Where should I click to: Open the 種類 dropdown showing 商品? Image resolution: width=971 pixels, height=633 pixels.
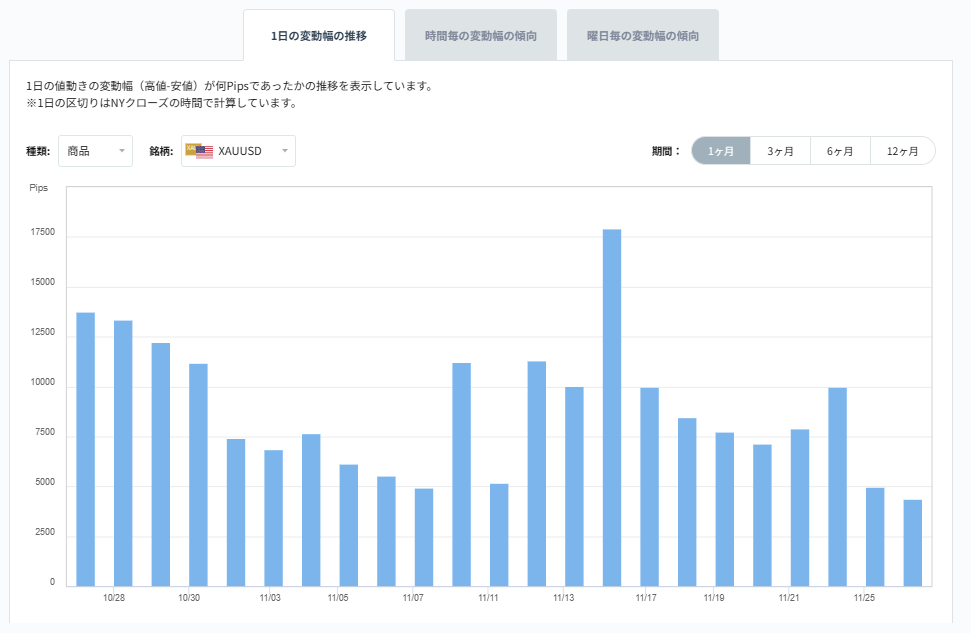click(x=95, y=150)
